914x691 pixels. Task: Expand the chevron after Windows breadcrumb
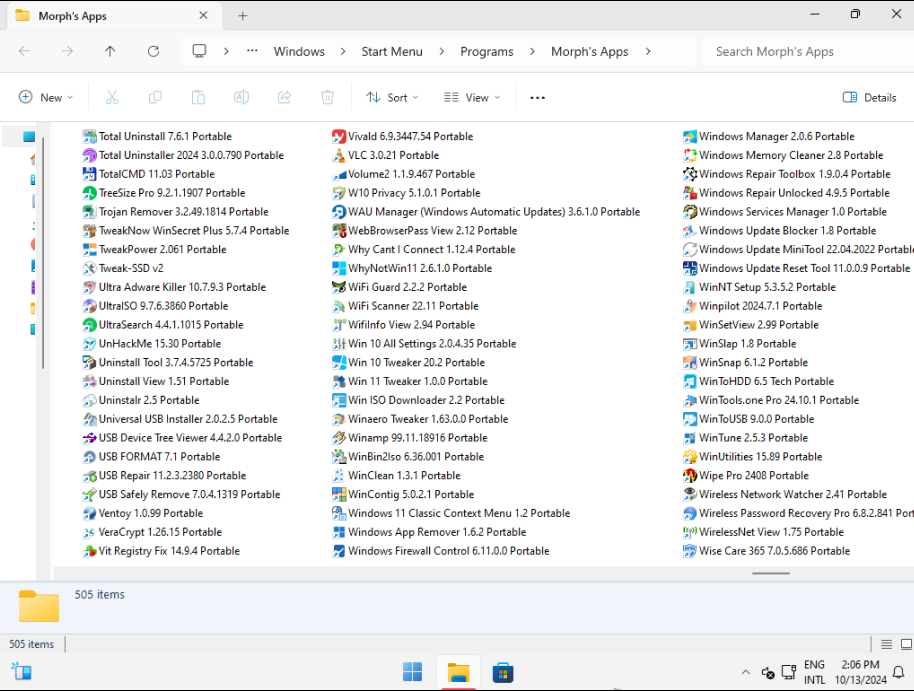(343, 51)
